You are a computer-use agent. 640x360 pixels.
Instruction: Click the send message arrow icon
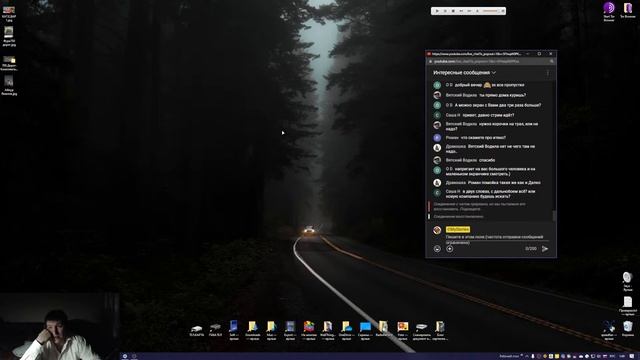[545, 249]
